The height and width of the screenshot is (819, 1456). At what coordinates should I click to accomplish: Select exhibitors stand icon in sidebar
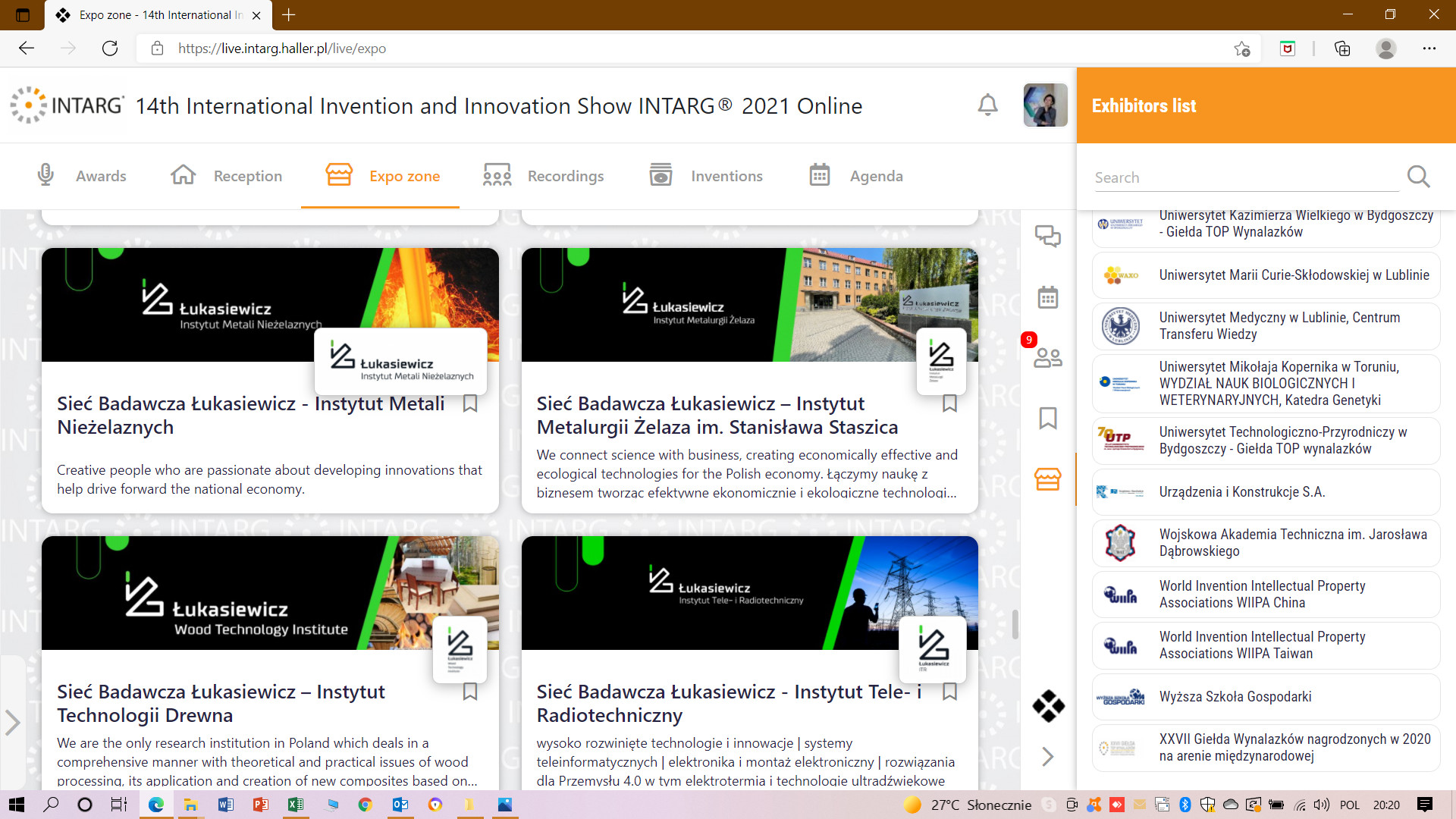(1048, 479)
